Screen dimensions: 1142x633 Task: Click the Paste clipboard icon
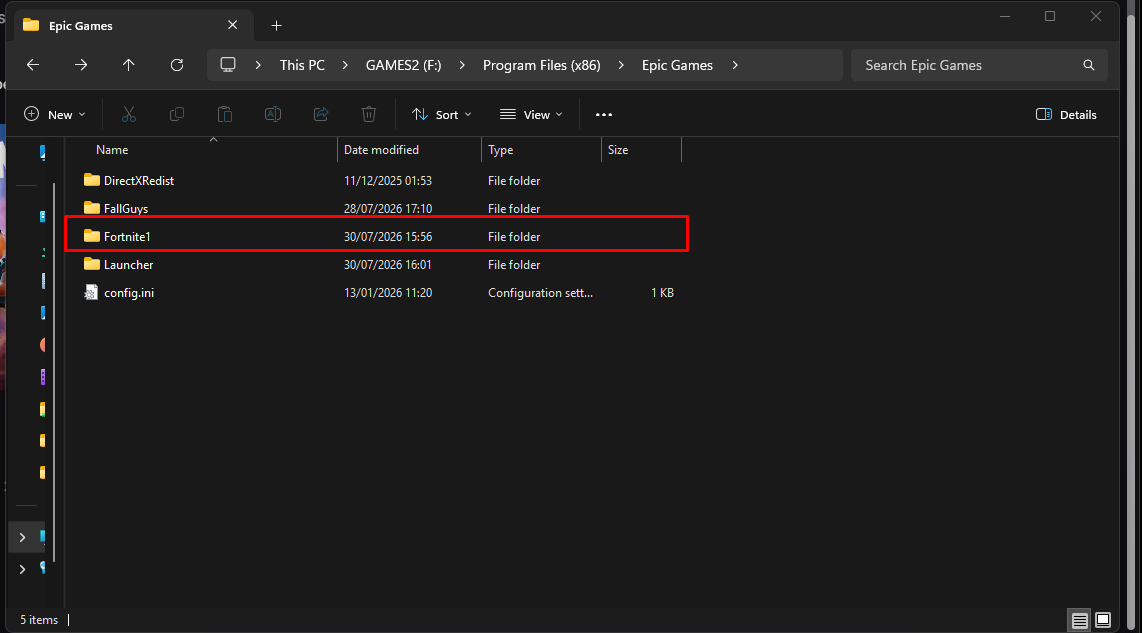coord(225,114)
